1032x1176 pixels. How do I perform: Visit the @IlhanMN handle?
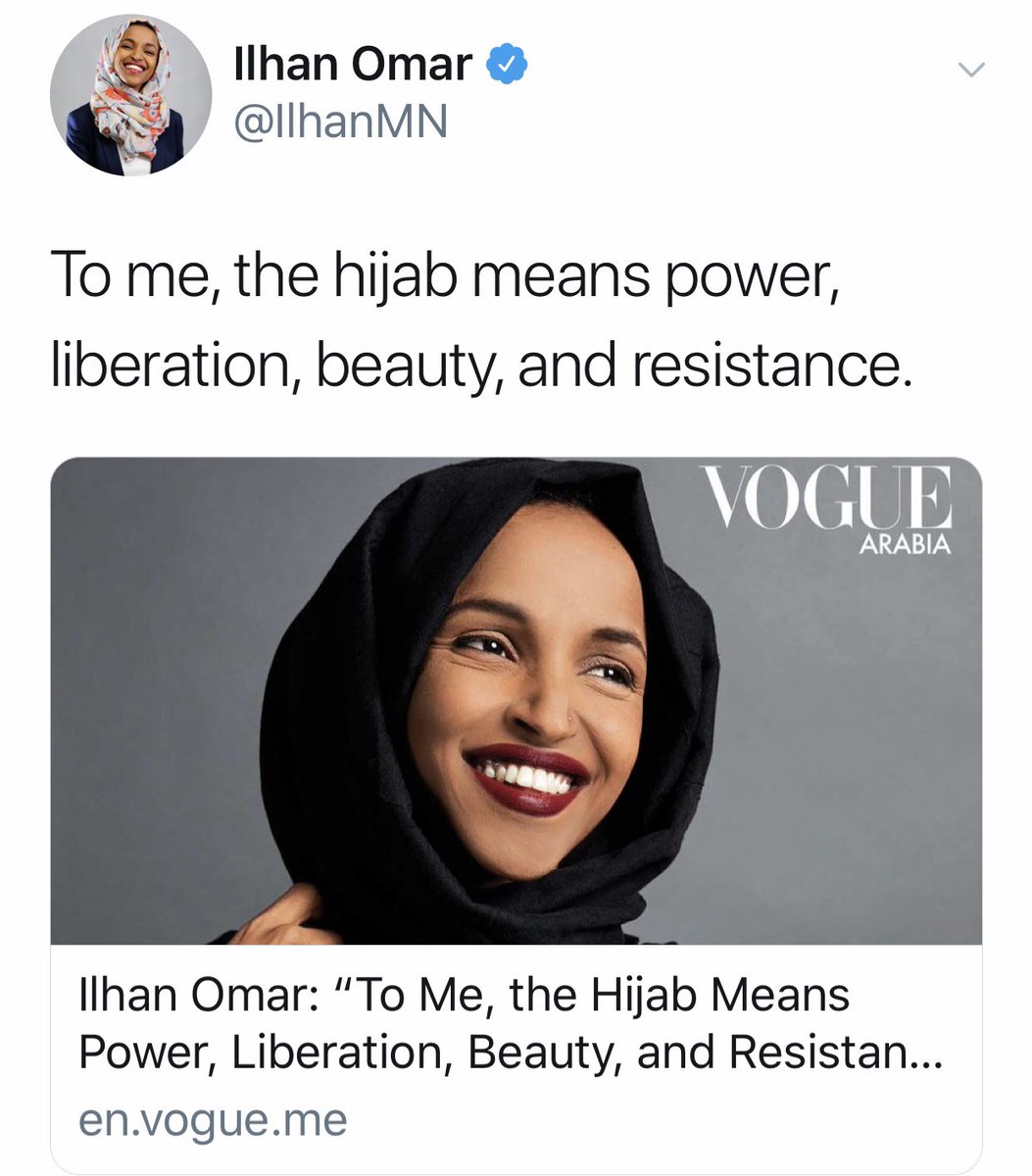tap(342, 122)
